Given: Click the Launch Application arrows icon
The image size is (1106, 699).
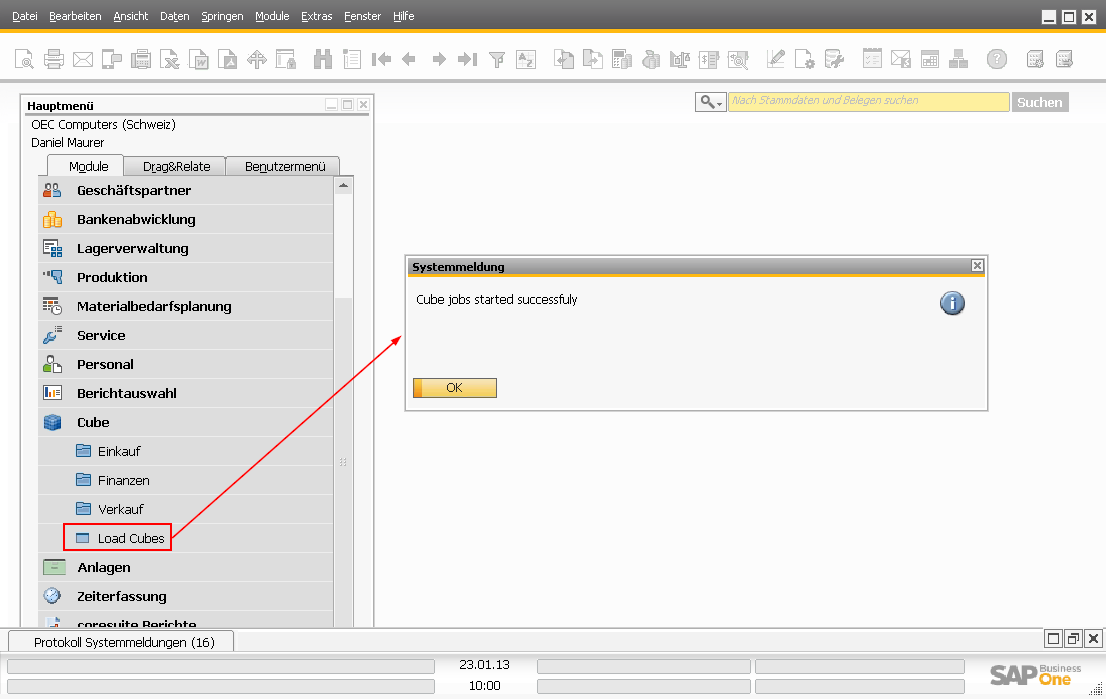Looking at the screenshot, I should 257,59.
